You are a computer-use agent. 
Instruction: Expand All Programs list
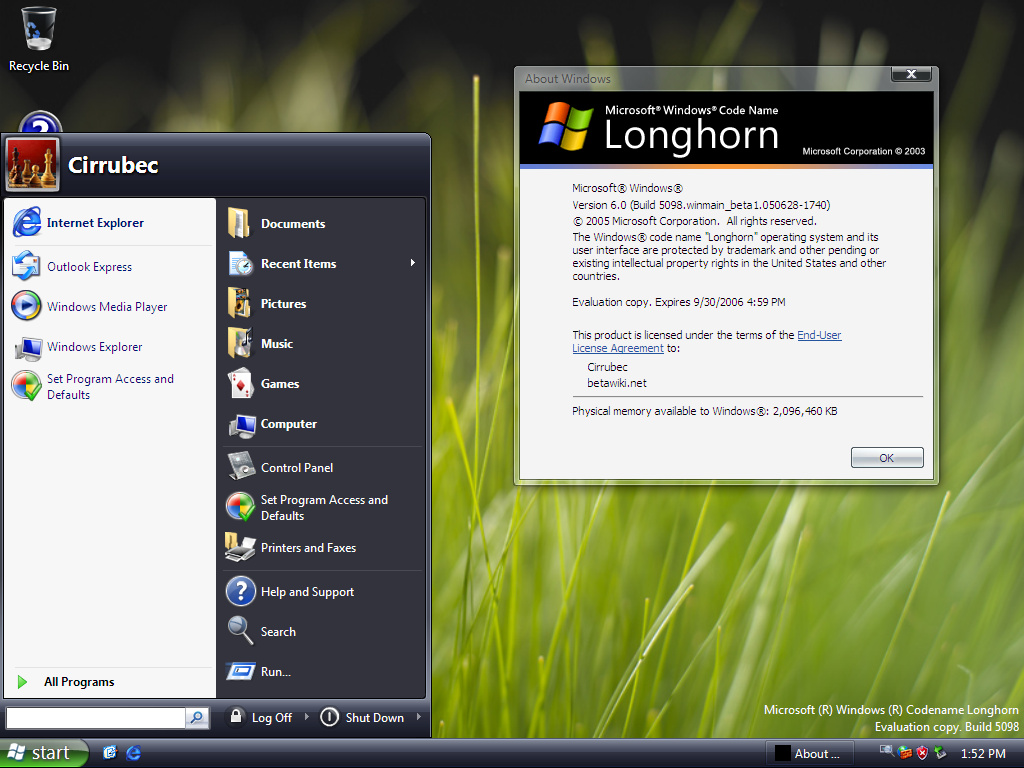click(78, 682)
